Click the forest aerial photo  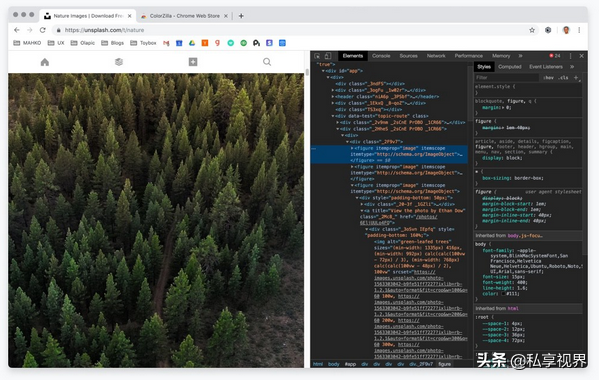[156, 220]
